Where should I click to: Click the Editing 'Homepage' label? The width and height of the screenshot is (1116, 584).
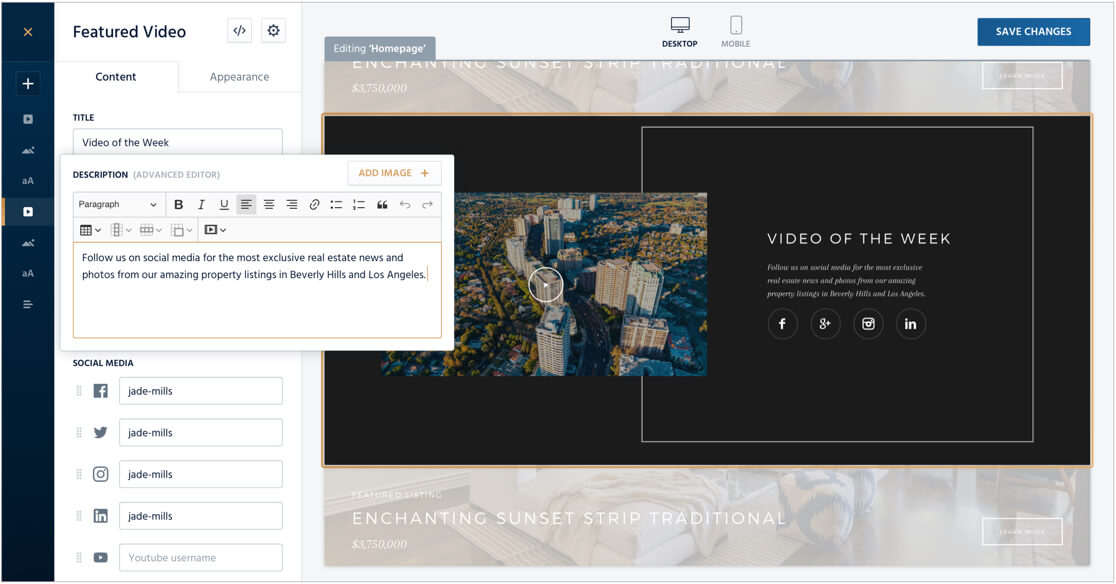[380, 48]
